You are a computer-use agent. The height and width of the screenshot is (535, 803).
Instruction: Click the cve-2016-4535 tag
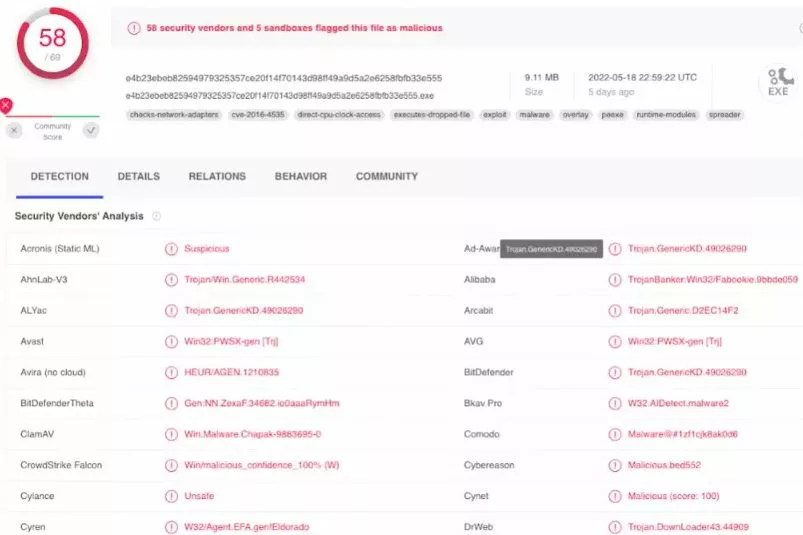coord(258,115)
